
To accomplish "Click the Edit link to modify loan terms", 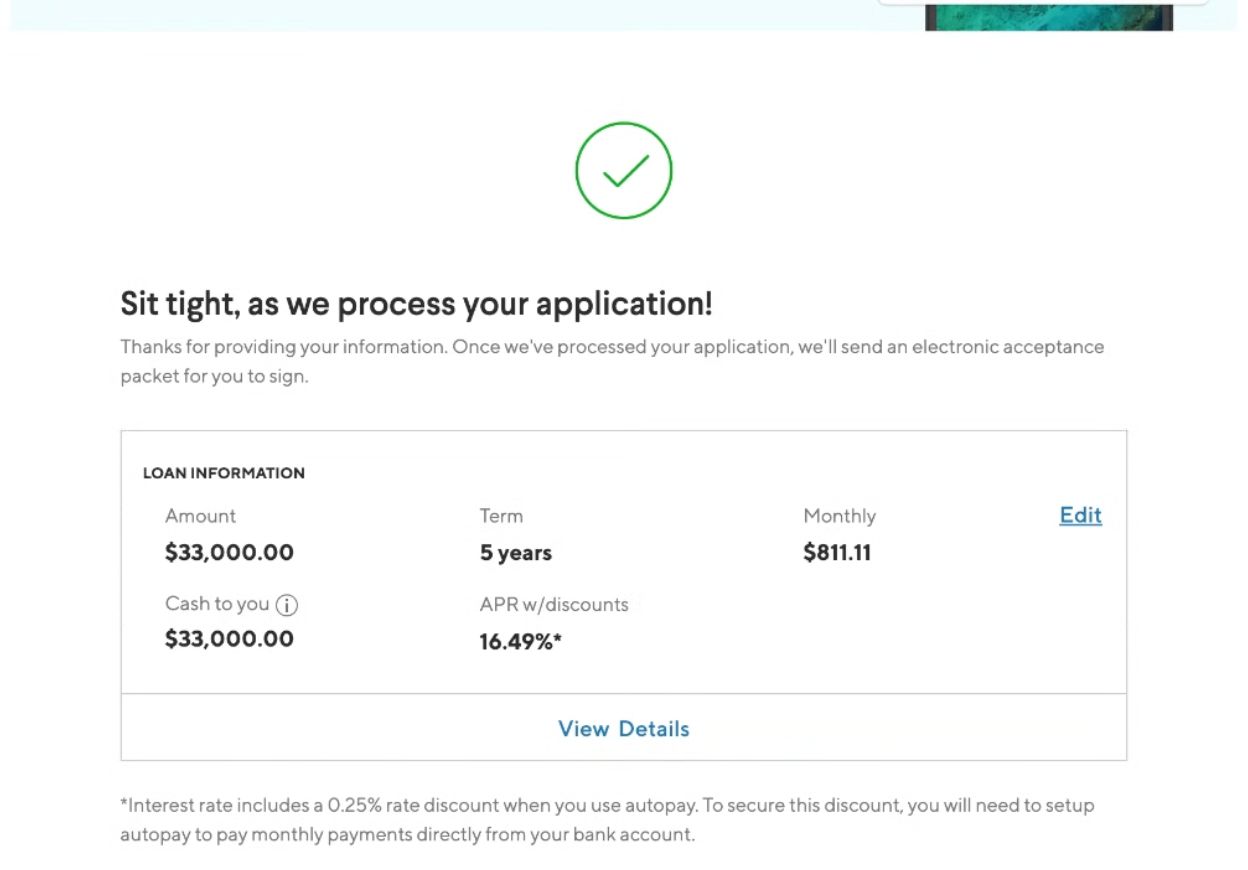I will (1079, 515).
